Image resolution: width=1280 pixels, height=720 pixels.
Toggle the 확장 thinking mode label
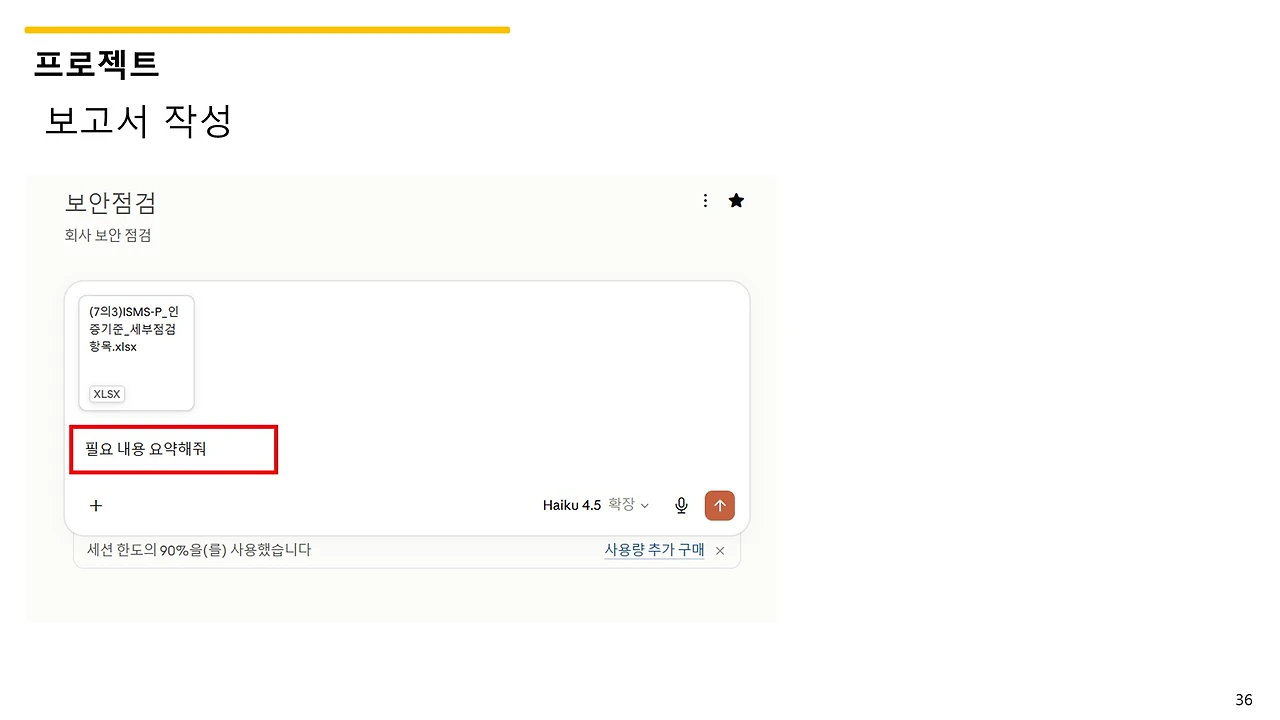621,505
